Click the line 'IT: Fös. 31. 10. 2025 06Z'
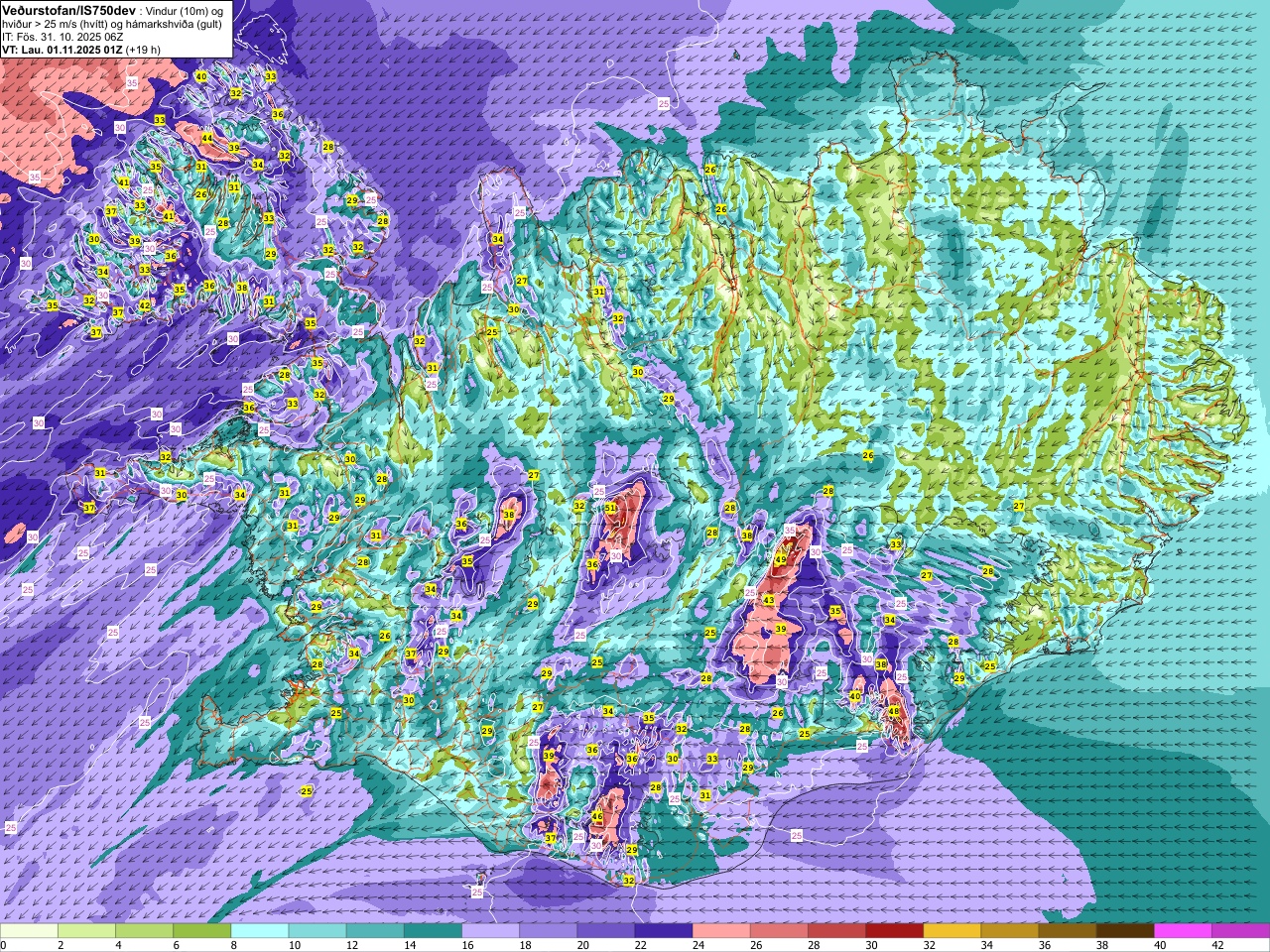 (x=63, y=36)
